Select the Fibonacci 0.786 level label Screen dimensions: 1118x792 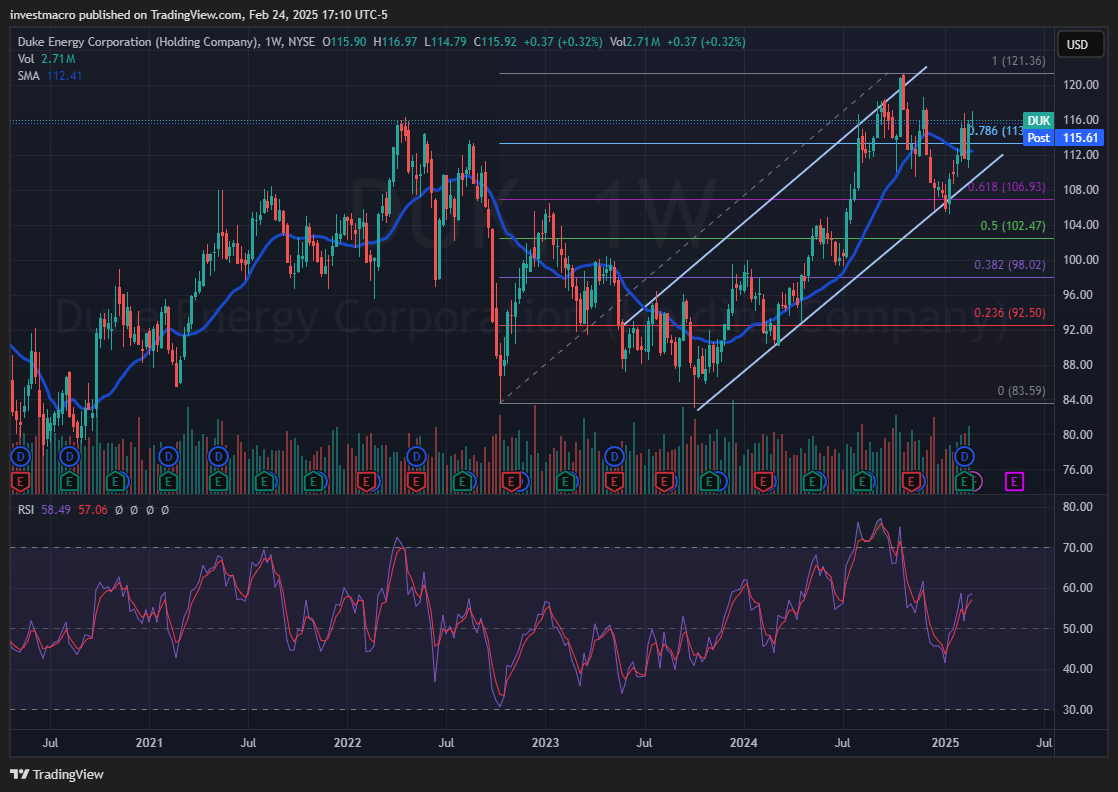[x=996, y=131]
